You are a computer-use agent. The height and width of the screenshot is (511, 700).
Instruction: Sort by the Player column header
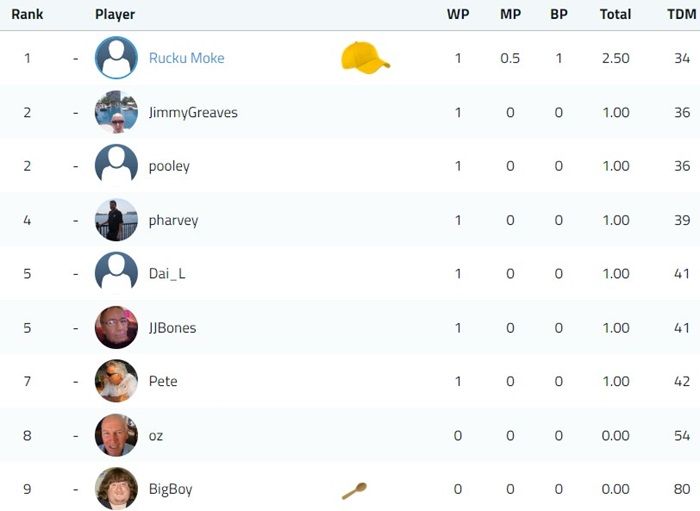(x=115, y=14)
